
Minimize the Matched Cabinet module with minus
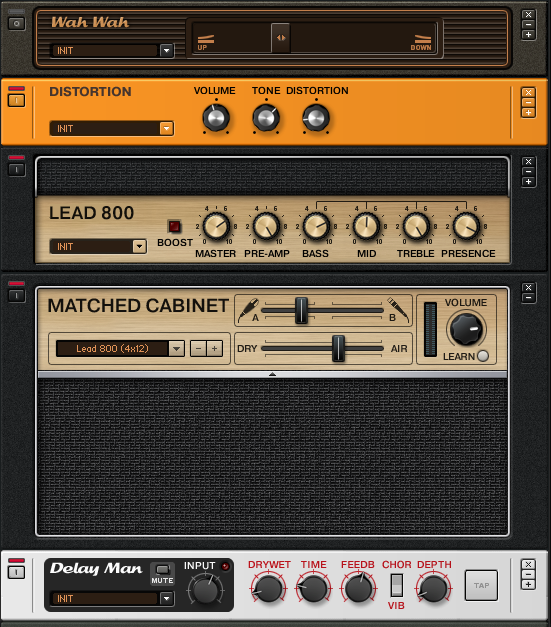point(528,298)
